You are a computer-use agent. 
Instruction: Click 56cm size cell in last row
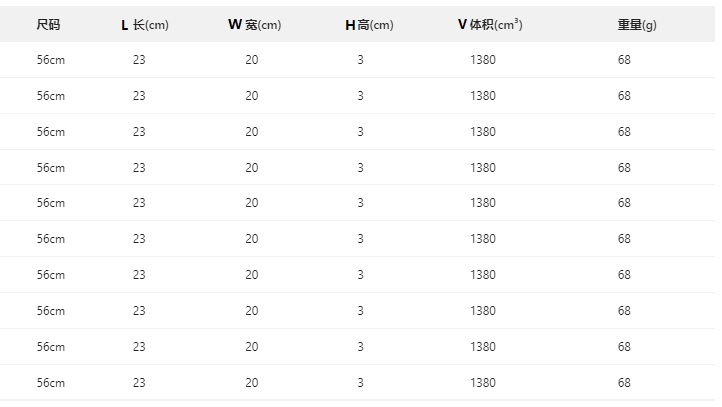tap(51, 383)
